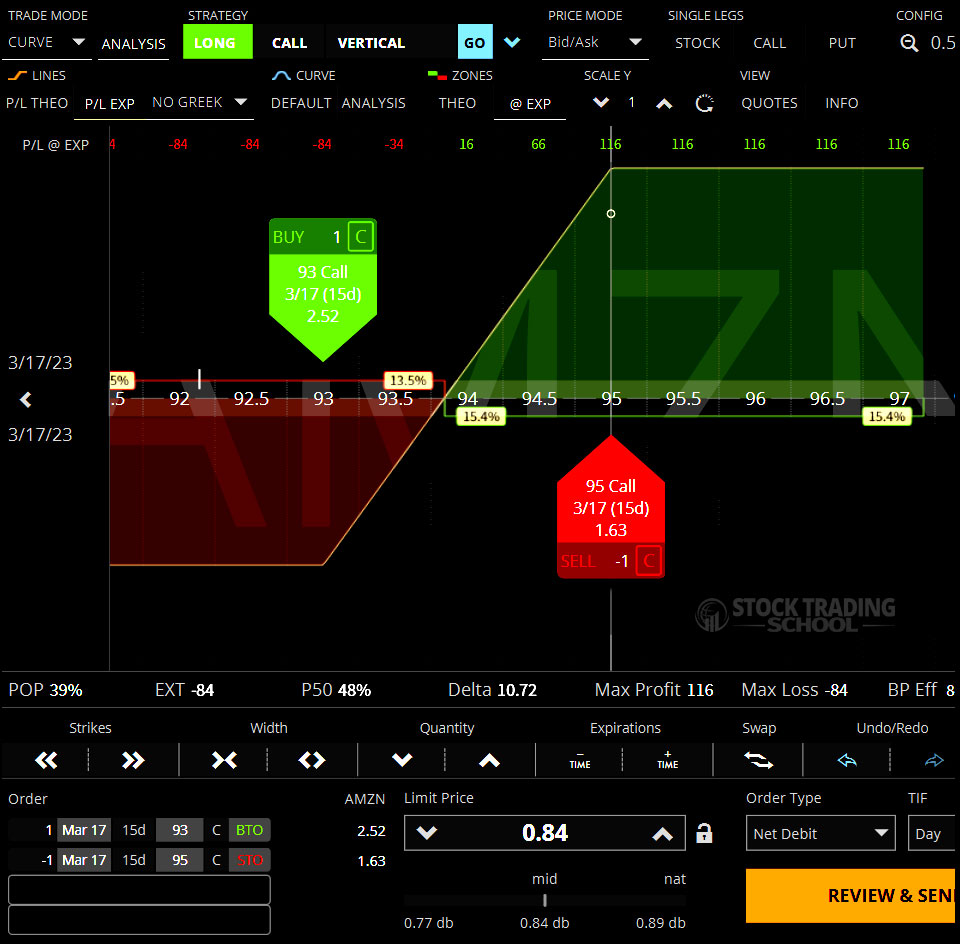Select the CALL strategy type
Image resolution: width=960 pixels, height=944 pixels.
[x=289, y=43]
